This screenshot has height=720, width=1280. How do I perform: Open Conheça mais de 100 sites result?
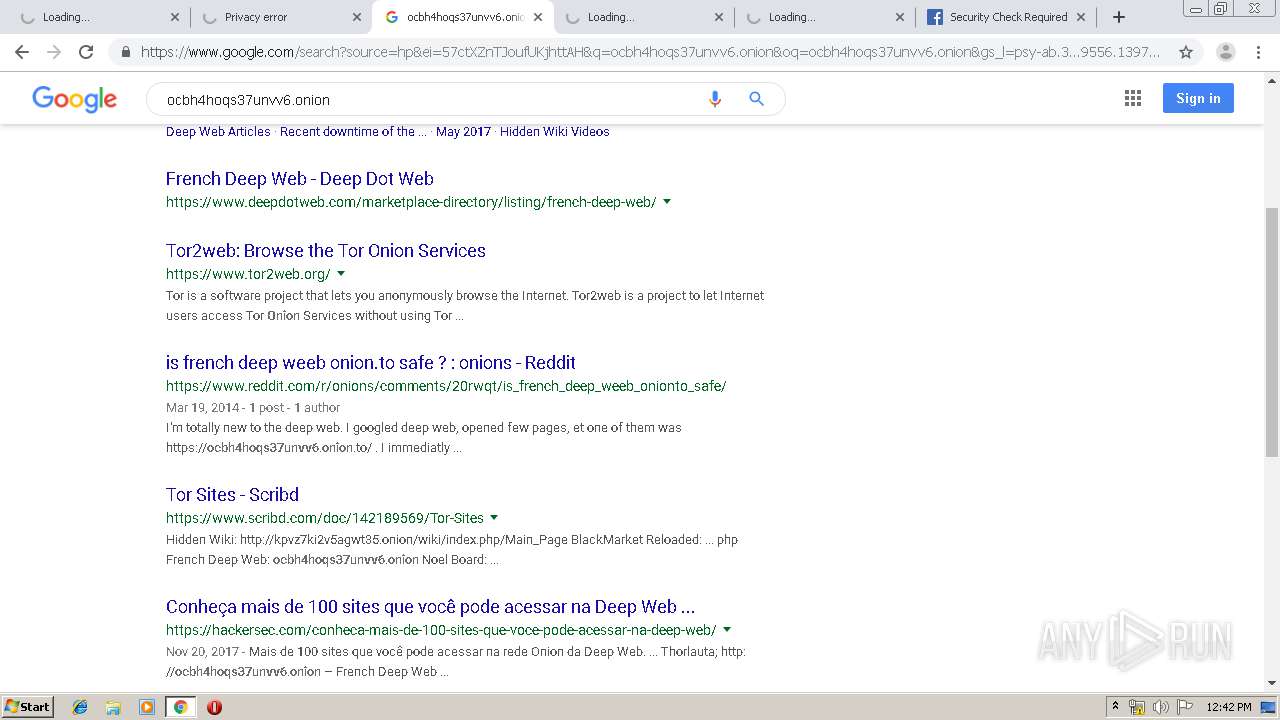click(430, 607)
